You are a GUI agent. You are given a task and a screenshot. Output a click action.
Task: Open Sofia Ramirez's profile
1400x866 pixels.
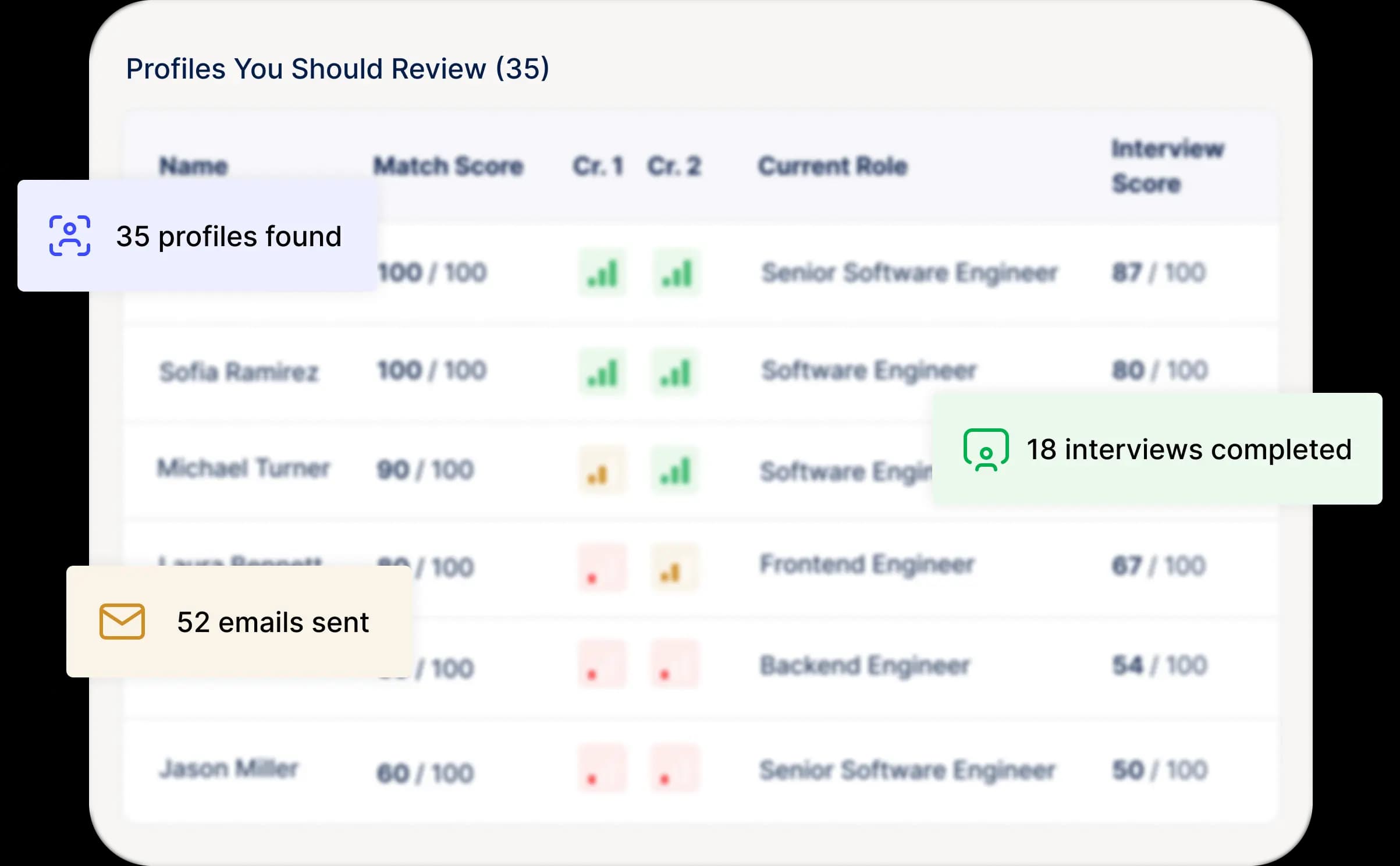click(239, 372)
